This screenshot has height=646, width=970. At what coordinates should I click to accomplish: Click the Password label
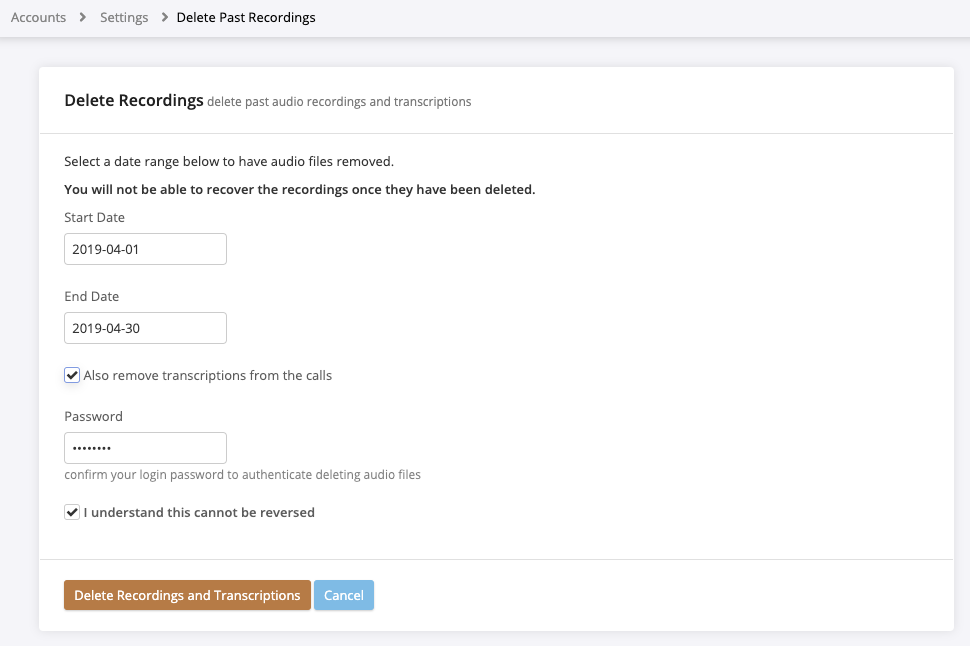coord(93,416)
